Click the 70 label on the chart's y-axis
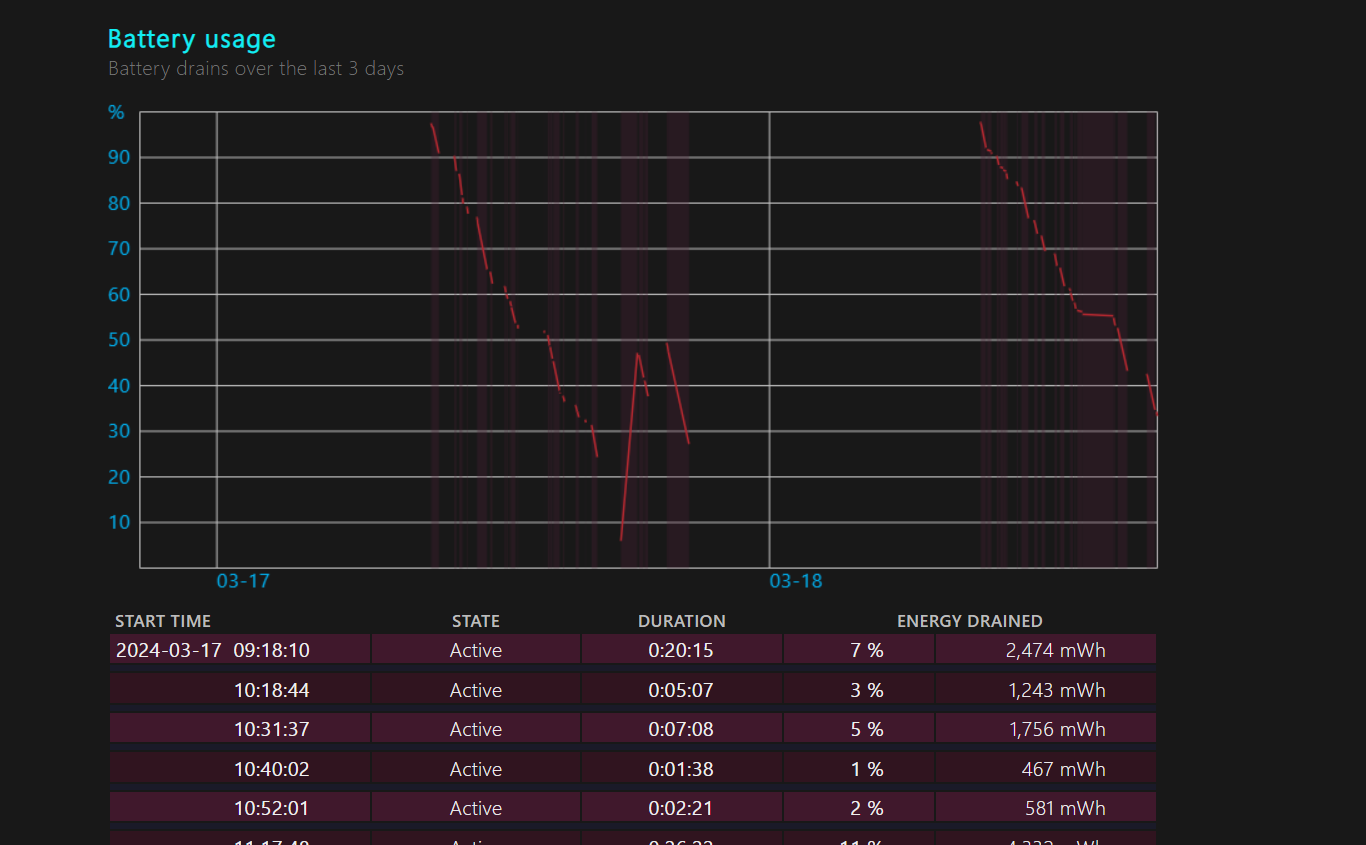This screenshot has width=1366, height=845. point(120,248)
